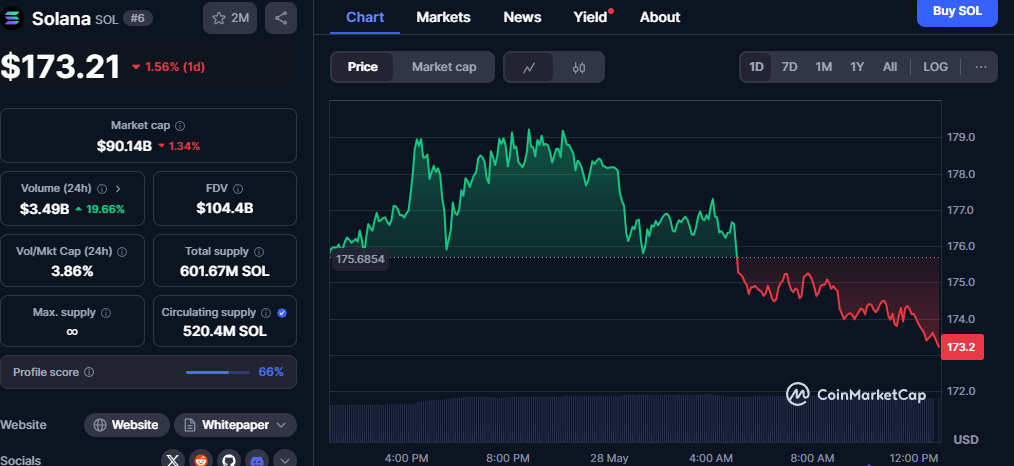Choose the 1Y time range

[857, 67]
